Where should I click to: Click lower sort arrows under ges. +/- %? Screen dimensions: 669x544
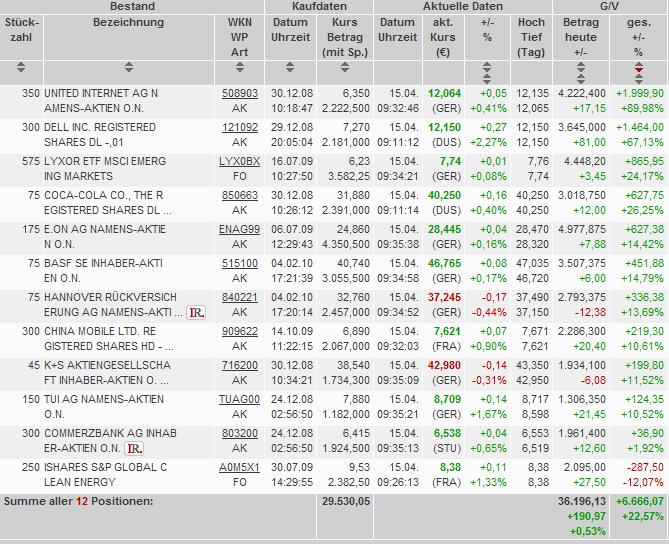tap(639, 79)
